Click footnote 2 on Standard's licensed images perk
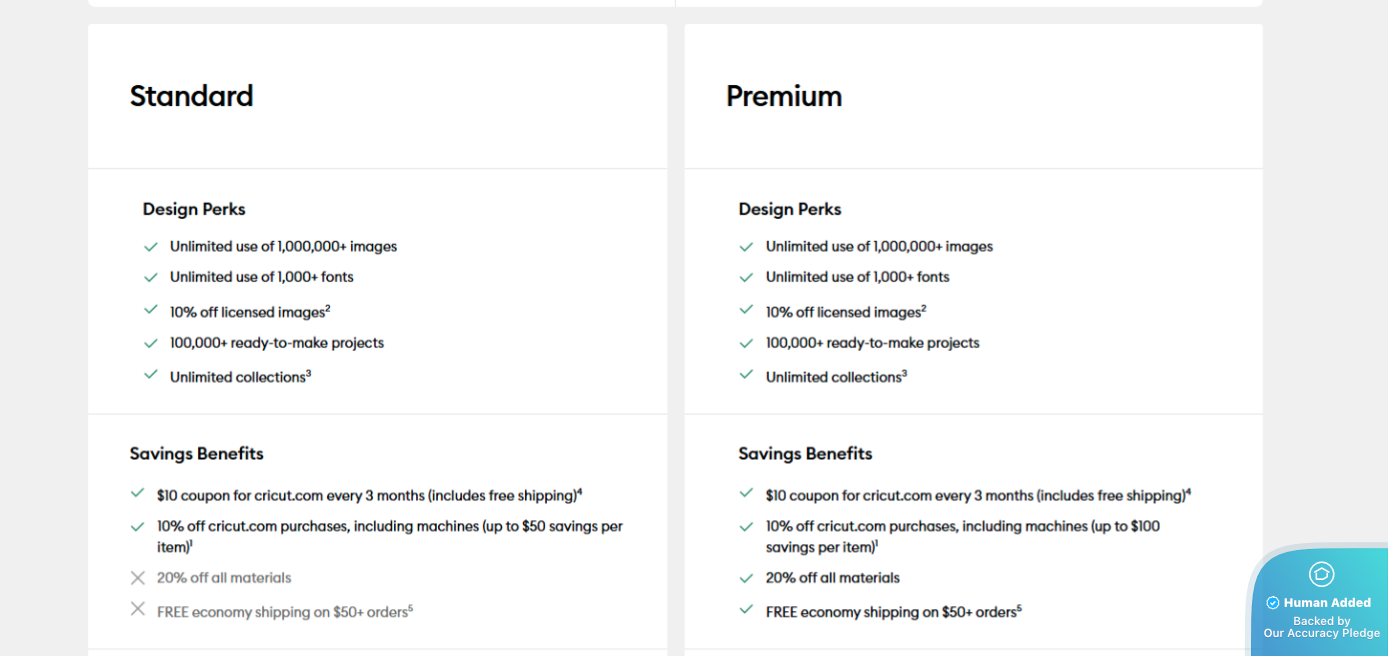Image resolution: width=1388 pixels, height=656 pixels. 327,307
